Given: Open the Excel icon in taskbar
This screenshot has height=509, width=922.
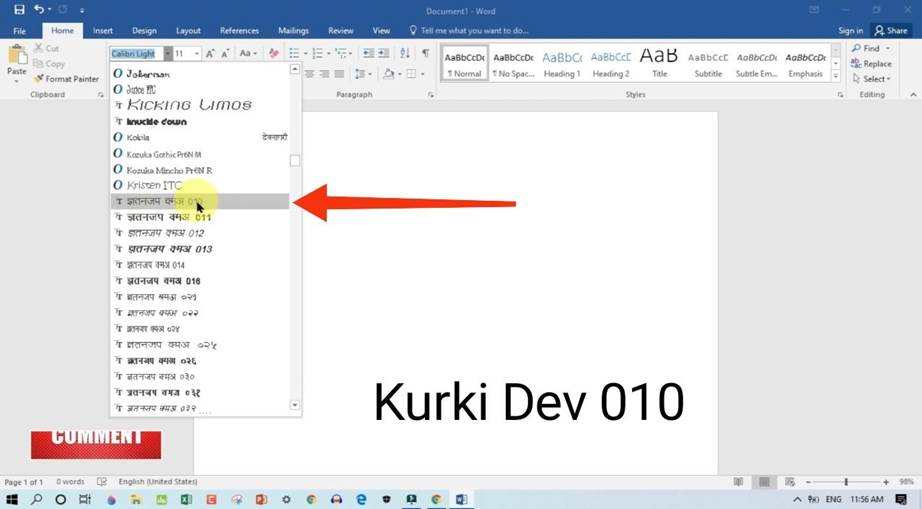Looking at the screenshot, I should pos(186,500).
